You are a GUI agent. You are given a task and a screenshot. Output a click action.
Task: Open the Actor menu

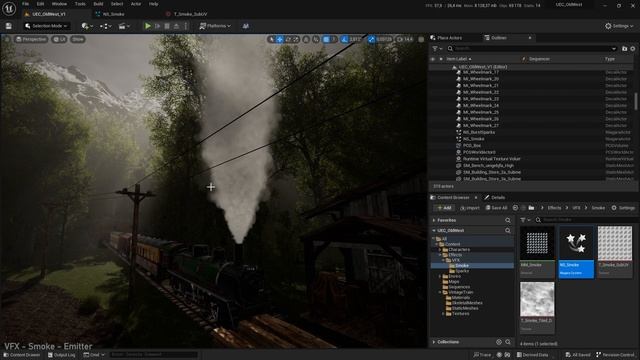coord(136,4)
